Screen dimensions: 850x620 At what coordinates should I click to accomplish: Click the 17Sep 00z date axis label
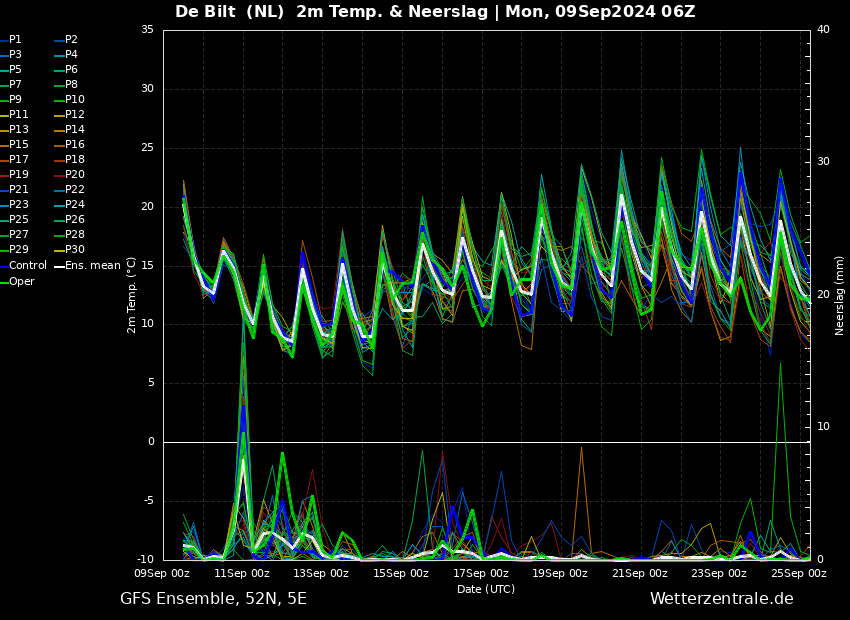coord(481,573)
